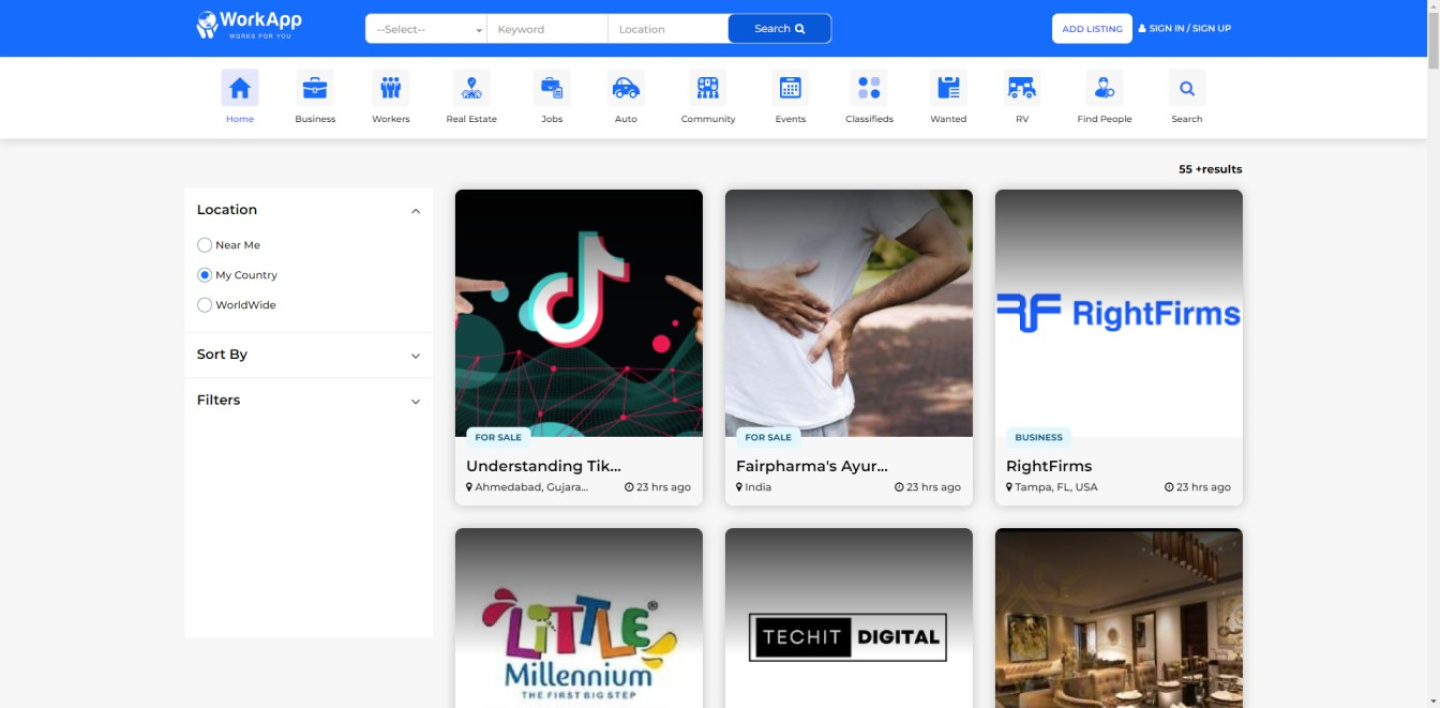Click the BUSINESS tag on RightFirms card
This screenshot has height=708, width=1440.
[1039, 437]
